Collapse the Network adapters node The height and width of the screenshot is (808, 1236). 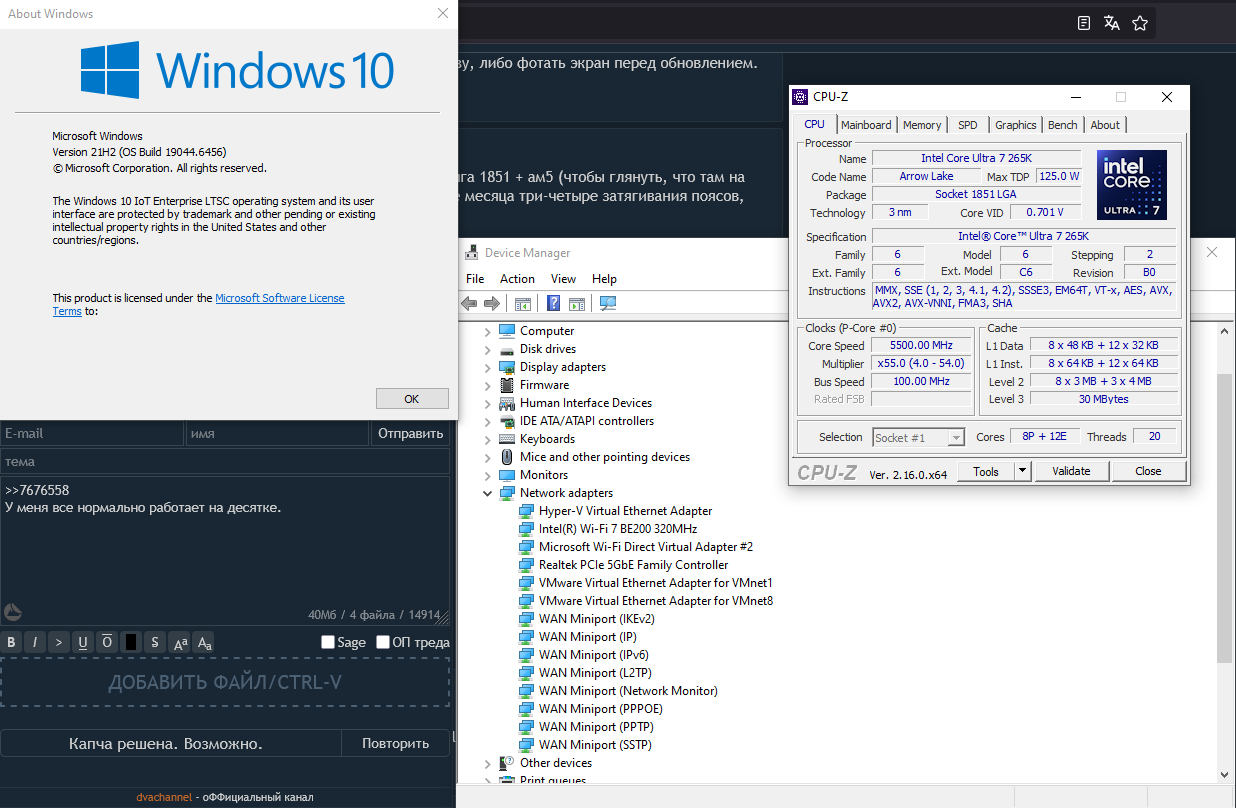click(488, 493)
